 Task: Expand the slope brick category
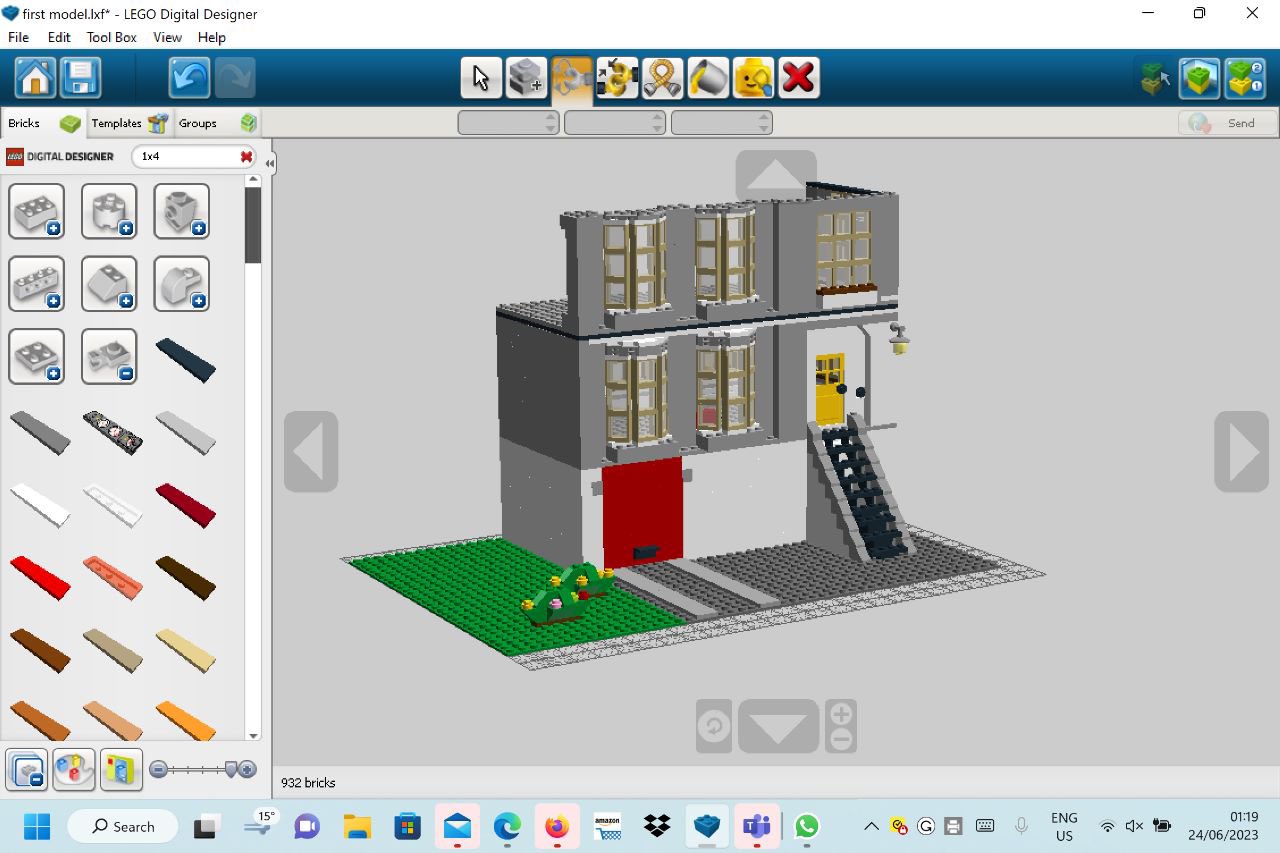tap(109, 284)
